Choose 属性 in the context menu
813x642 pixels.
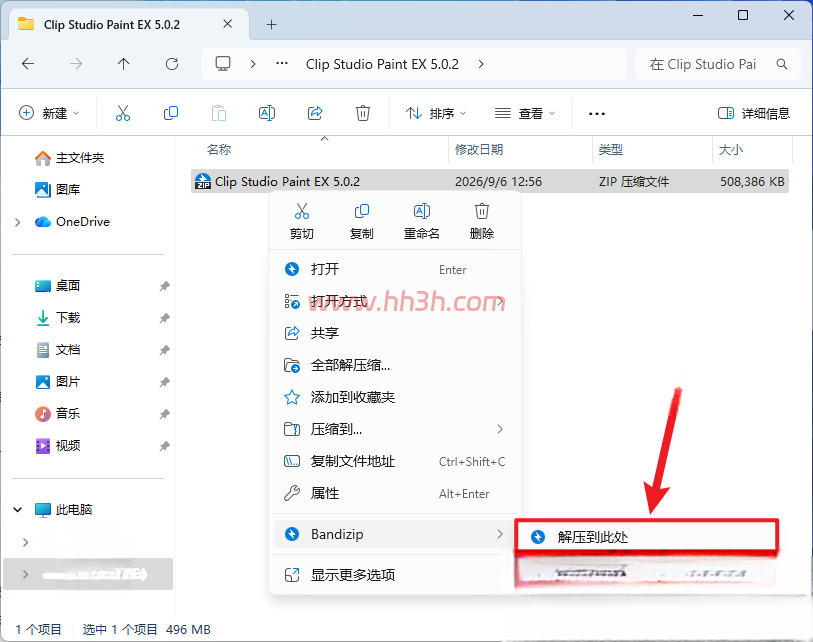(395, 493)
